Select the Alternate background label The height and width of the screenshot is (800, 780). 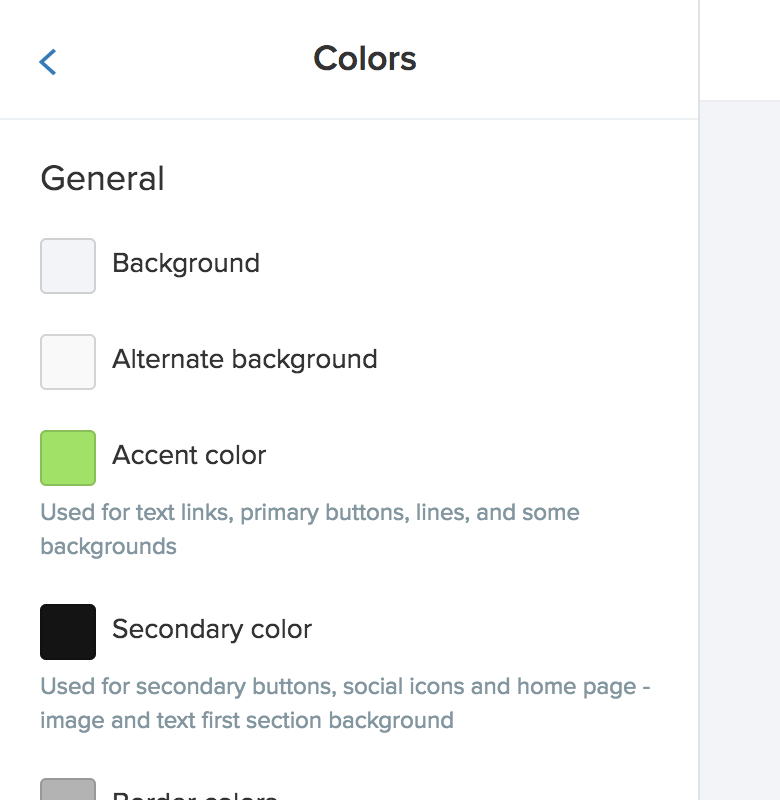[245, 359]
